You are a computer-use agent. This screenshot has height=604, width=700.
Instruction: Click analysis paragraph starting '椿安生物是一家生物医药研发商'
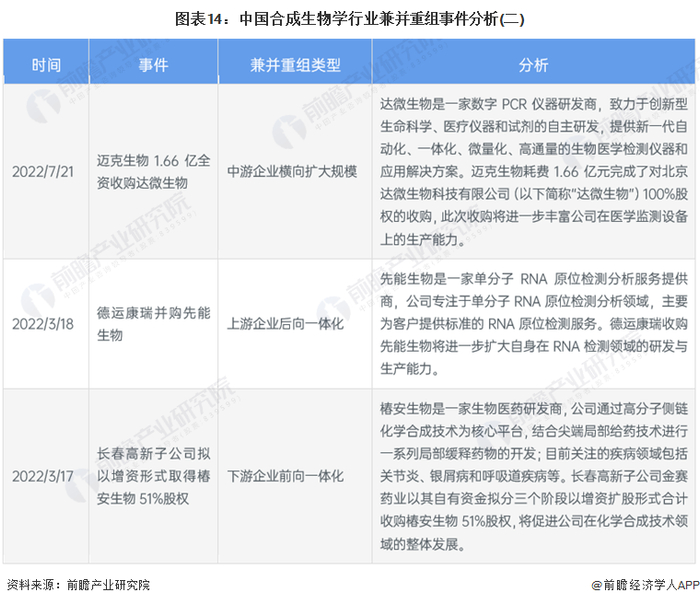point(533,476)
